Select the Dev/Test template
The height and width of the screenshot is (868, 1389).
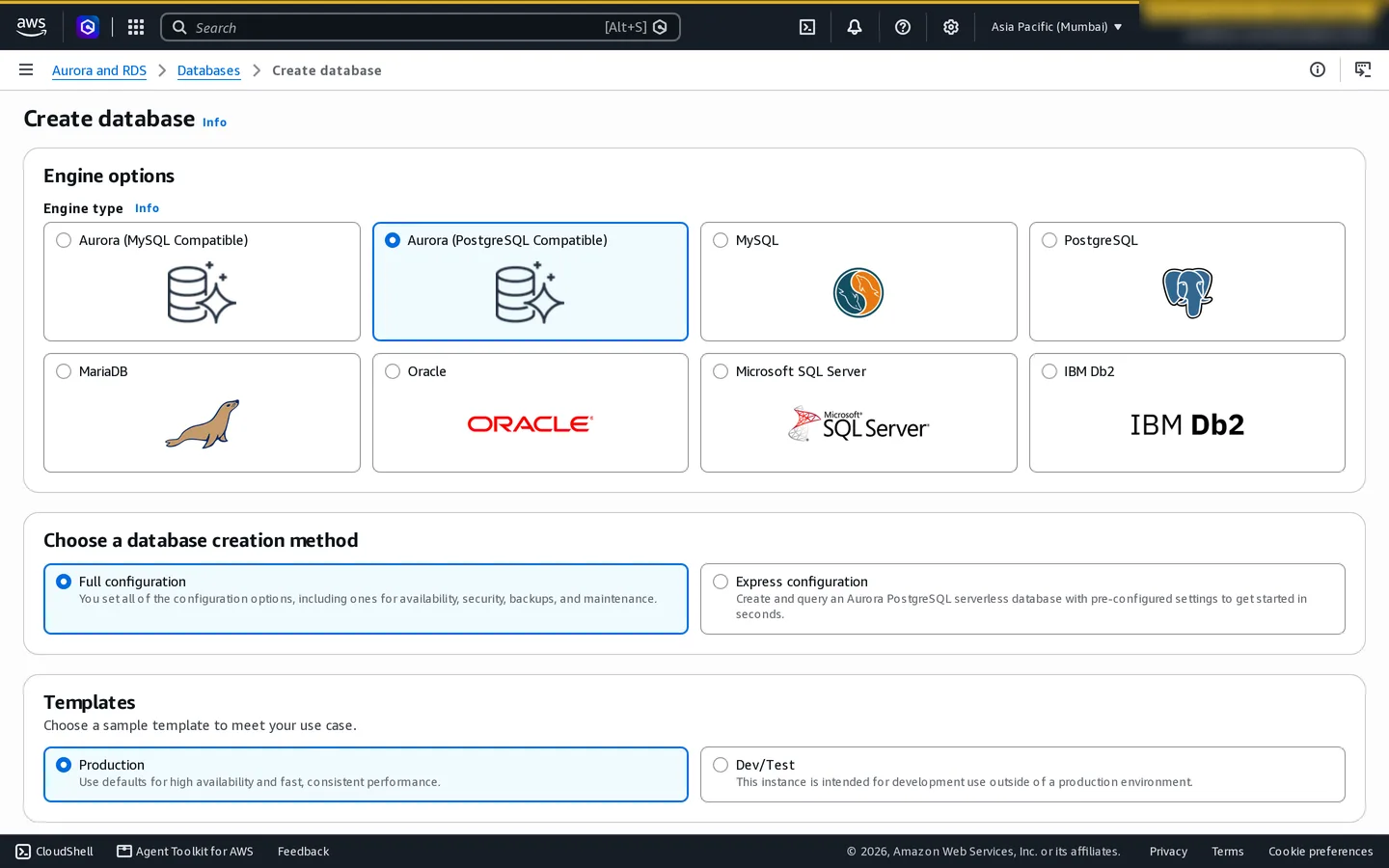[721, 765]
